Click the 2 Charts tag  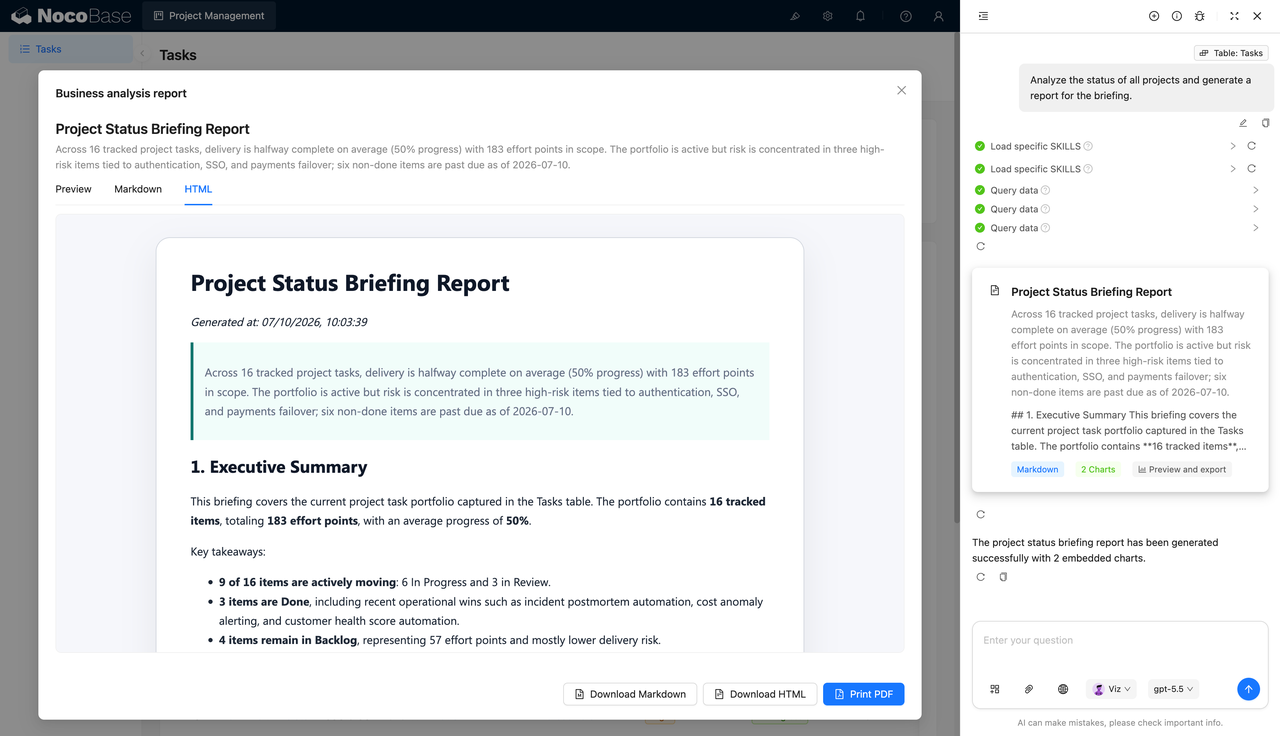click(1098, 469)
